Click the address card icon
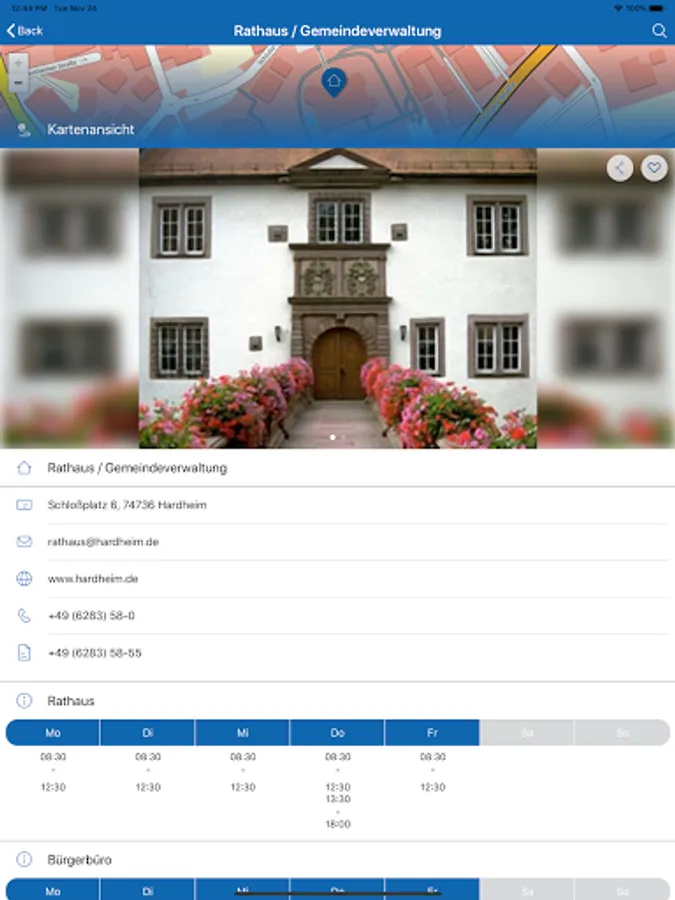This screenshot has height=900, width=675. click(x=24, y=505)
